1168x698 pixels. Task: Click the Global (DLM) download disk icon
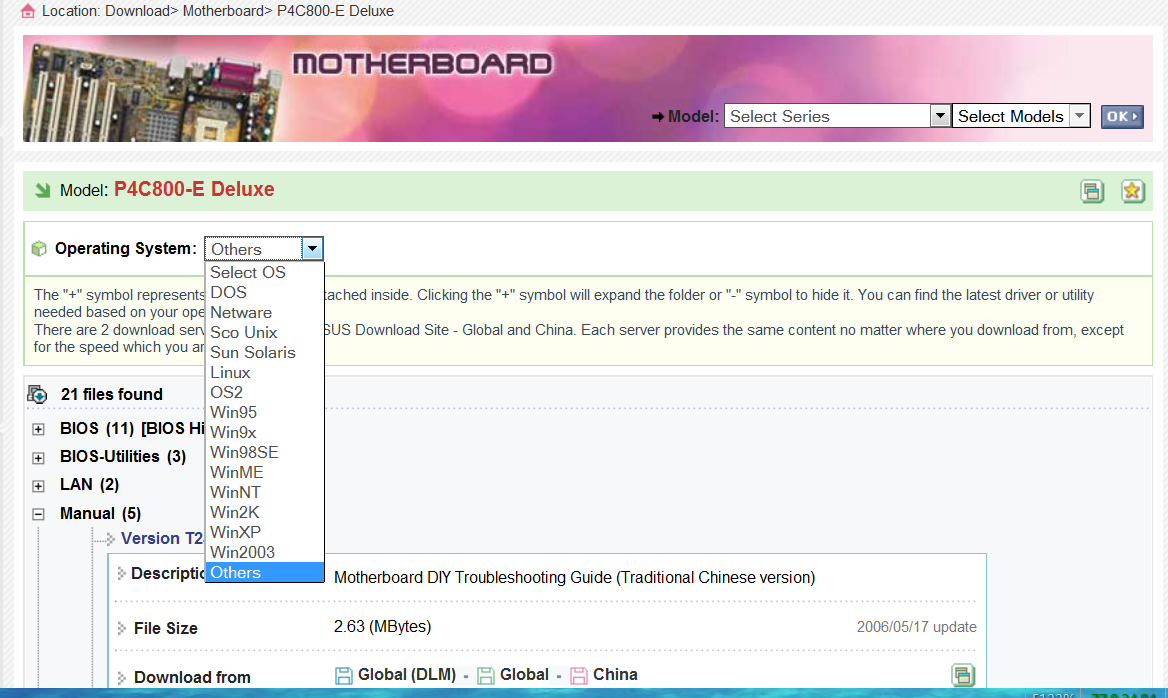coord(343,676)
